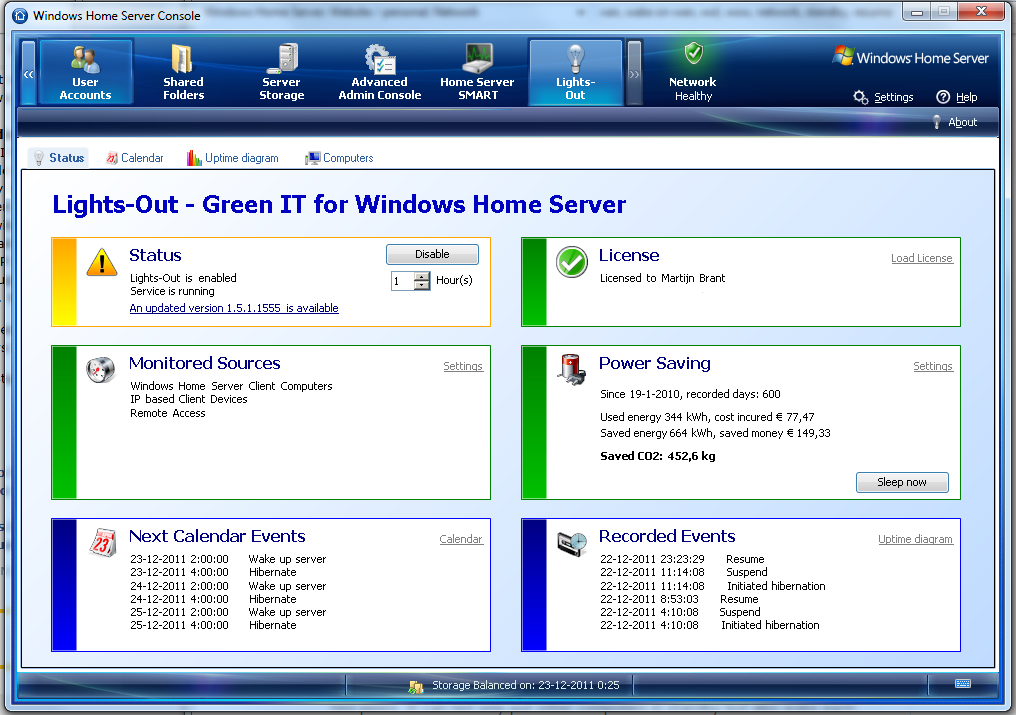This screenshot has width=1016, height=715.
Task: Select the text "Lights-Out is enabled"
Action: point(183,278)
